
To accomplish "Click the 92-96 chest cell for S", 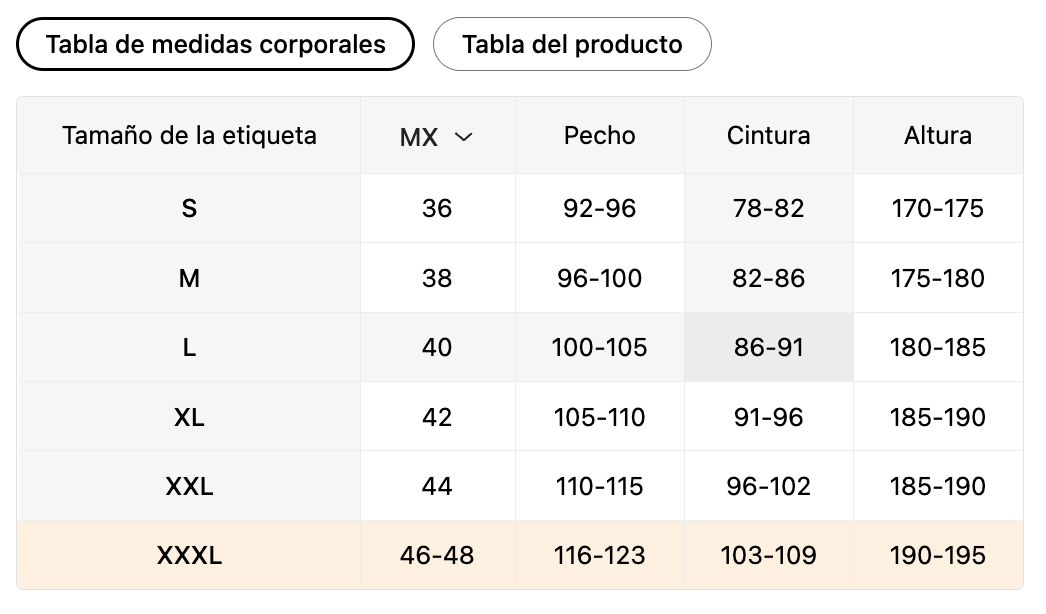I will [600, 208].
